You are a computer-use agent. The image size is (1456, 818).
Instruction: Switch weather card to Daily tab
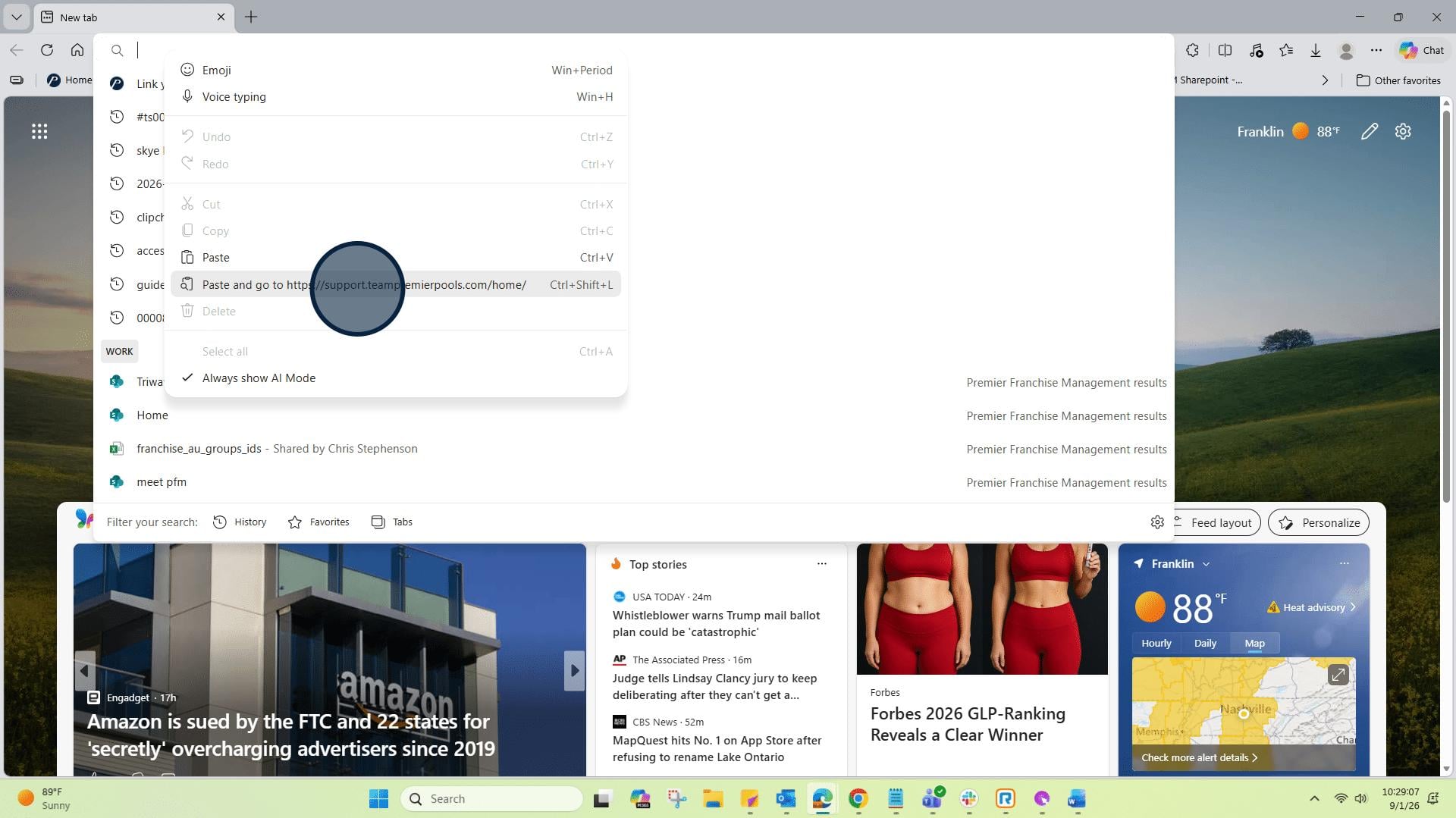click(1205, 644)
